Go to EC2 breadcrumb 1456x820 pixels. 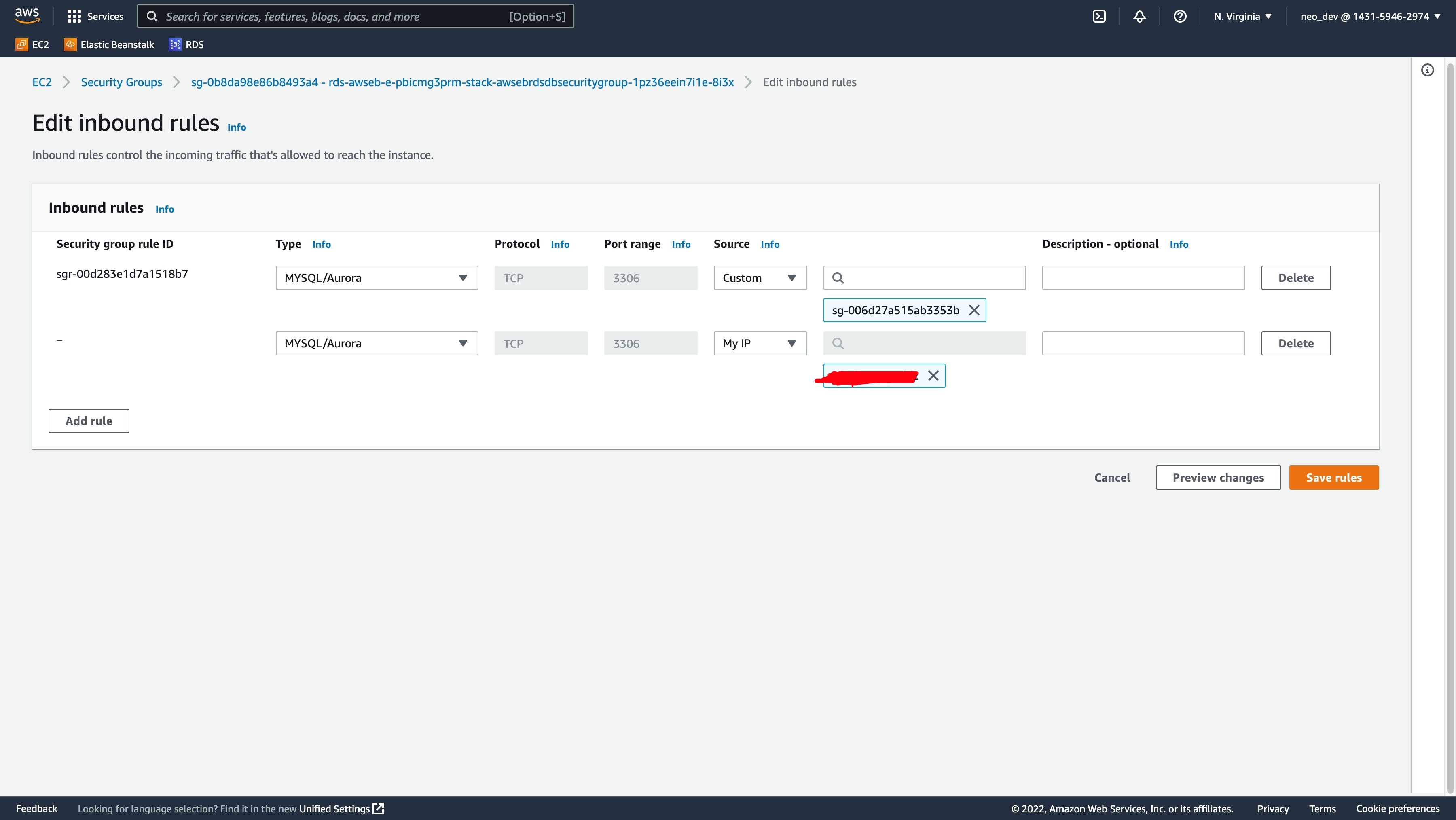(42, 82)
